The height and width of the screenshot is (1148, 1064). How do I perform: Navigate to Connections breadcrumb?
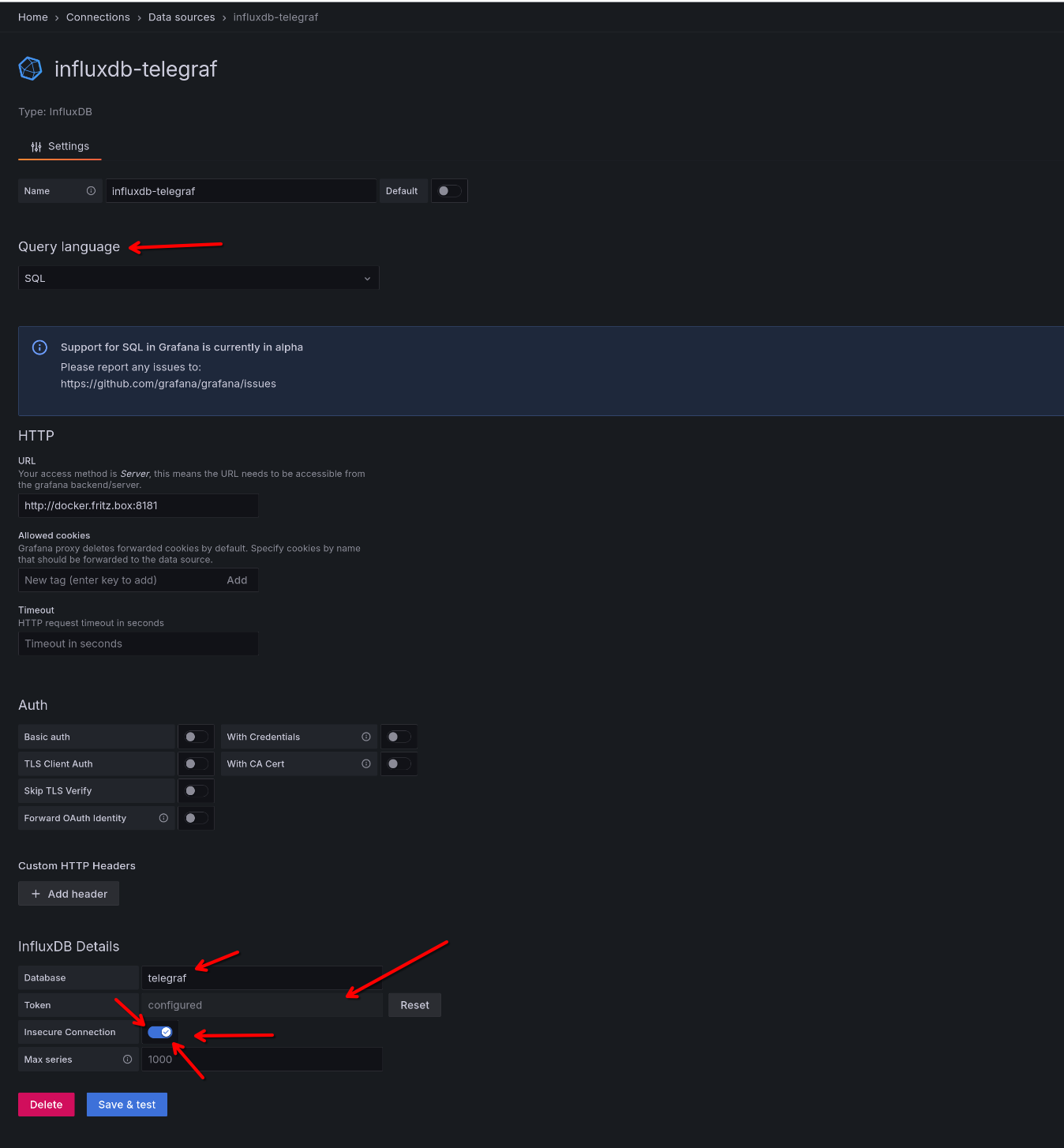point(98,17)
